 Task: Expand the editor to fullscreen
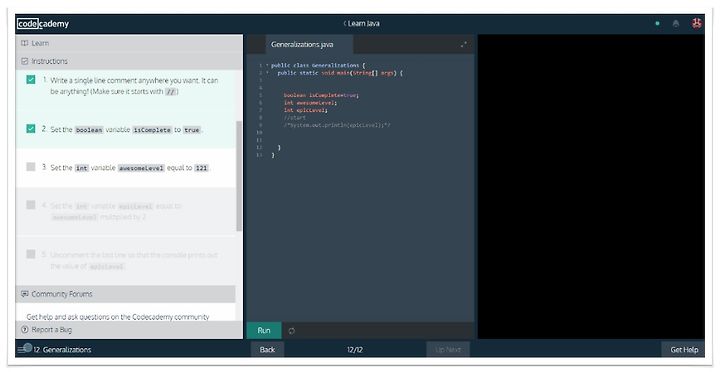click(x=464, y=45)
